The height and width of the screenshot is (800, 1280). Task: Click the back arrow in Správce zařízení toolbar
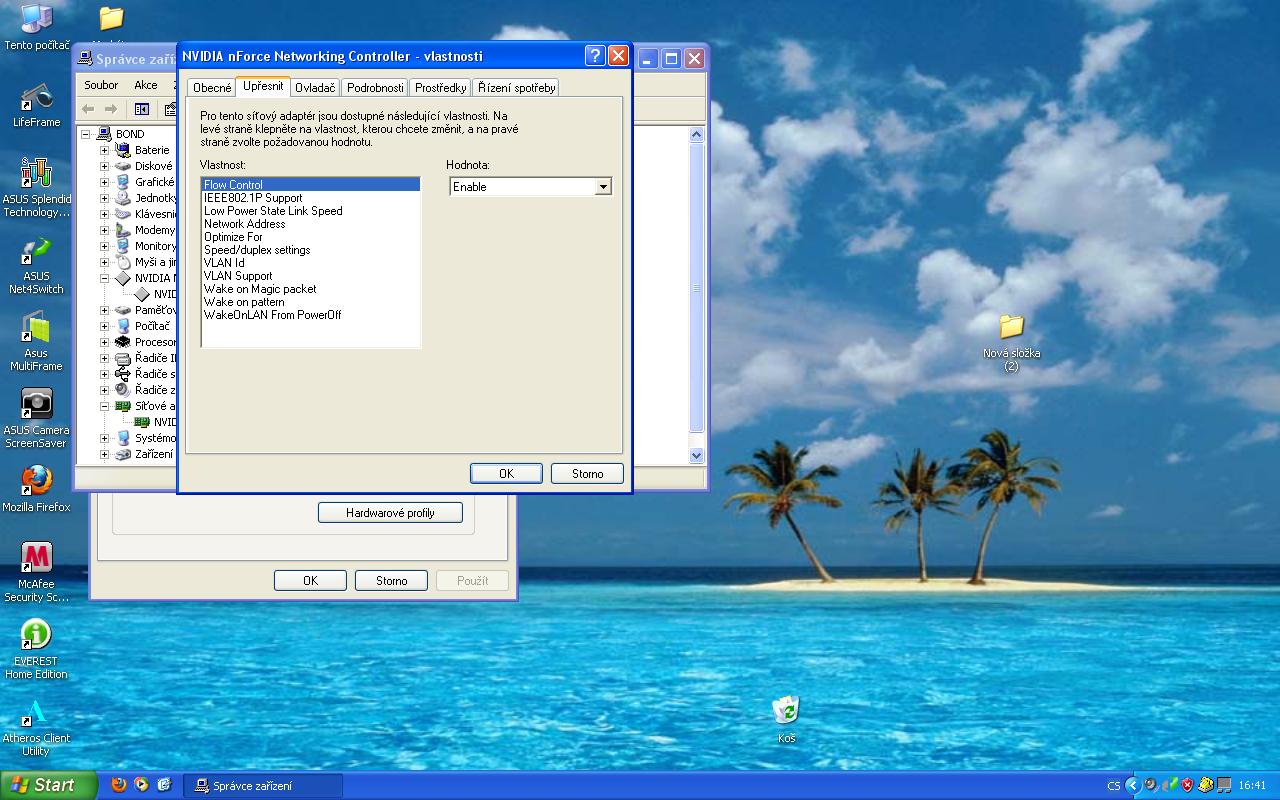click(x=88, y=109)
